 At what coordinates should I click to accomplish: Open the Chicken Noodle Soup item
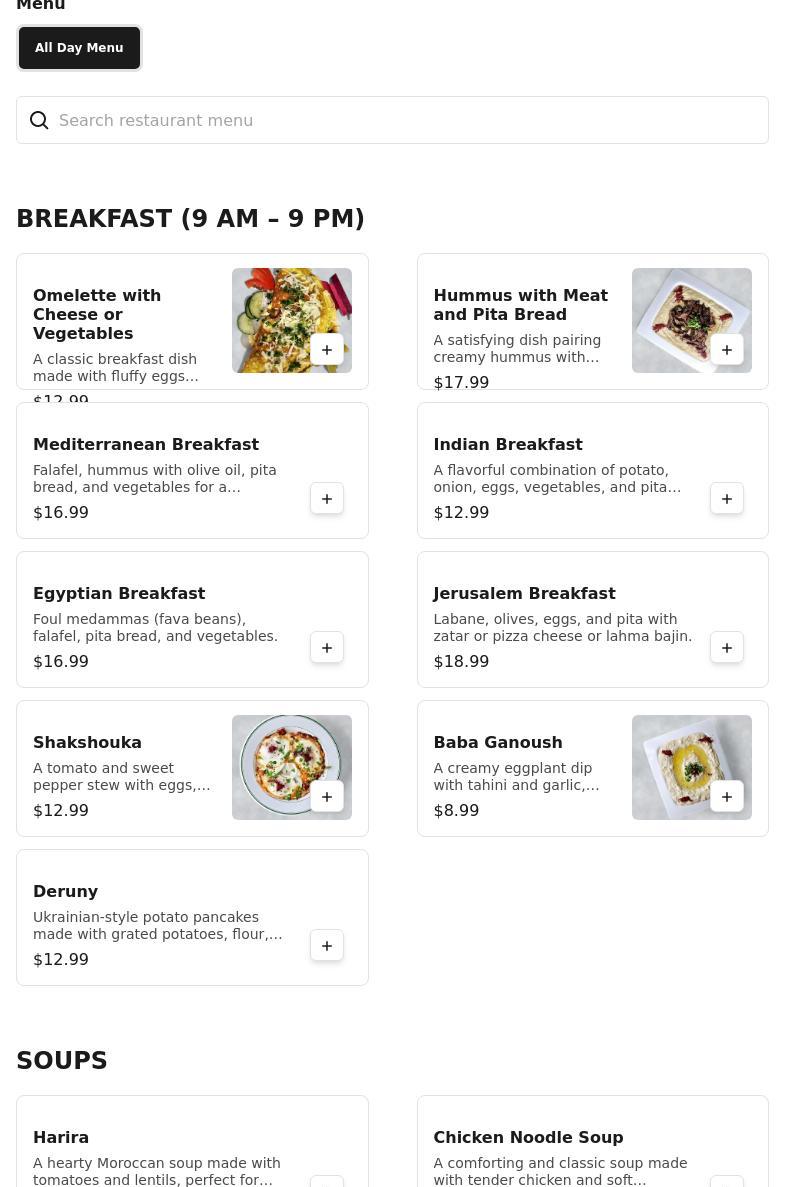tap(593, 1141)
